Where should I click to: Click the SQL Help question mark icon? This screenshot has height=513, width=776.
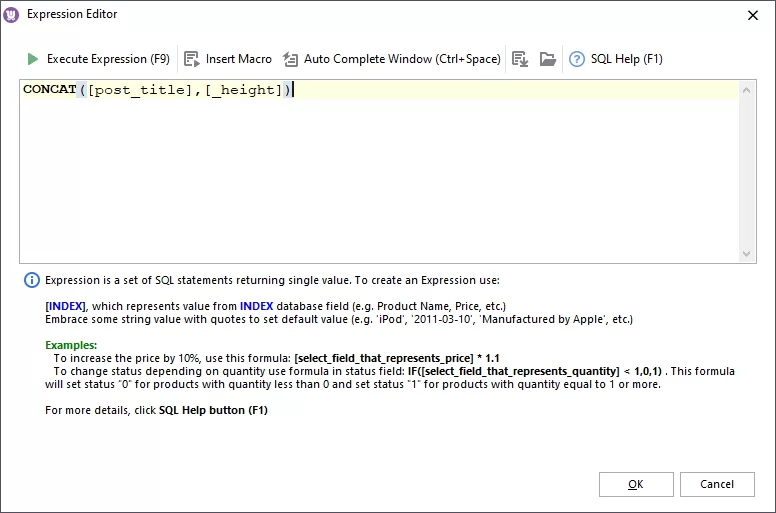click(x=577, y=59)
